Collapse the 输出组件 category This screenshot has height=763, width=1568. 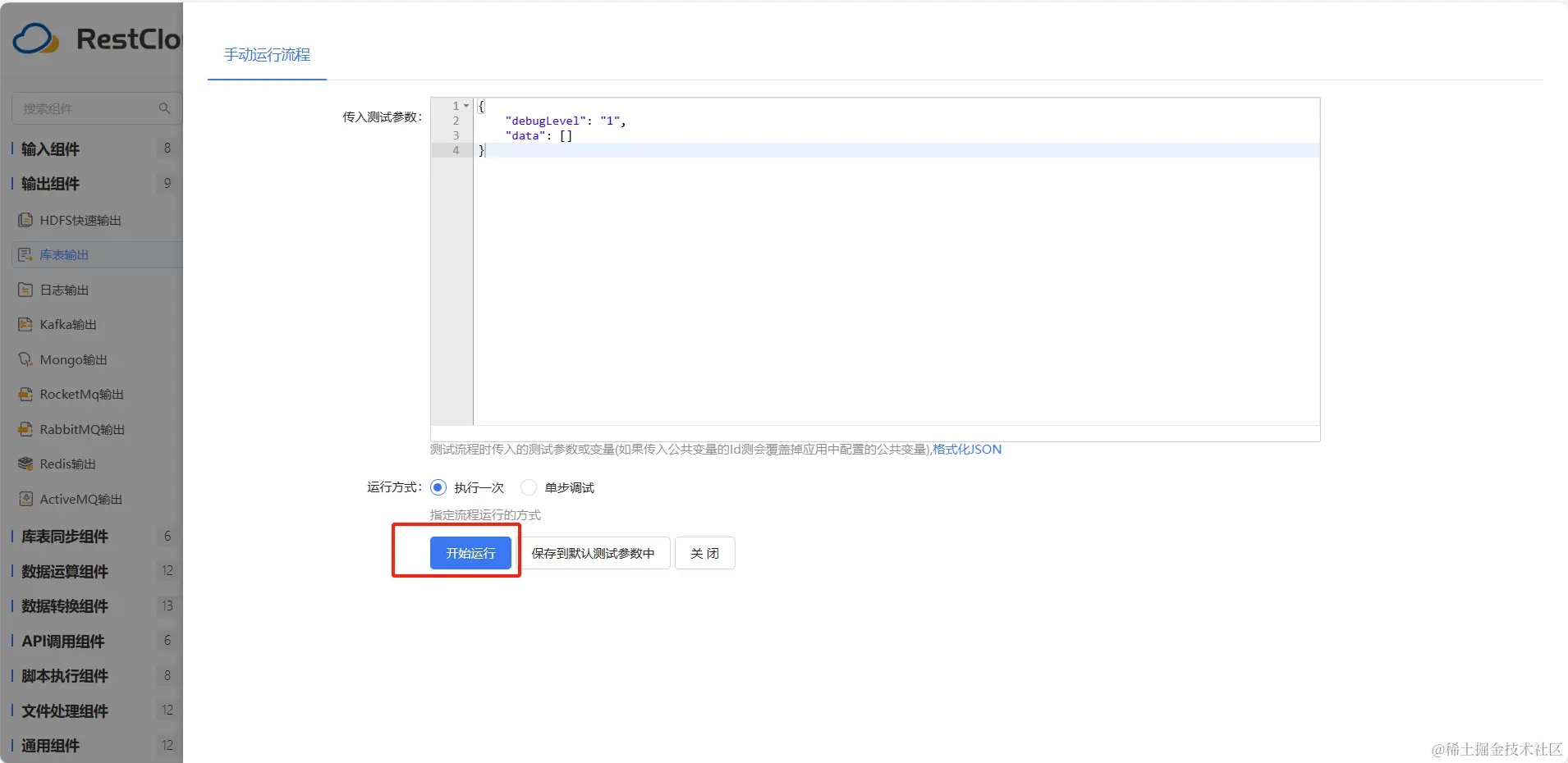[50, 184]
